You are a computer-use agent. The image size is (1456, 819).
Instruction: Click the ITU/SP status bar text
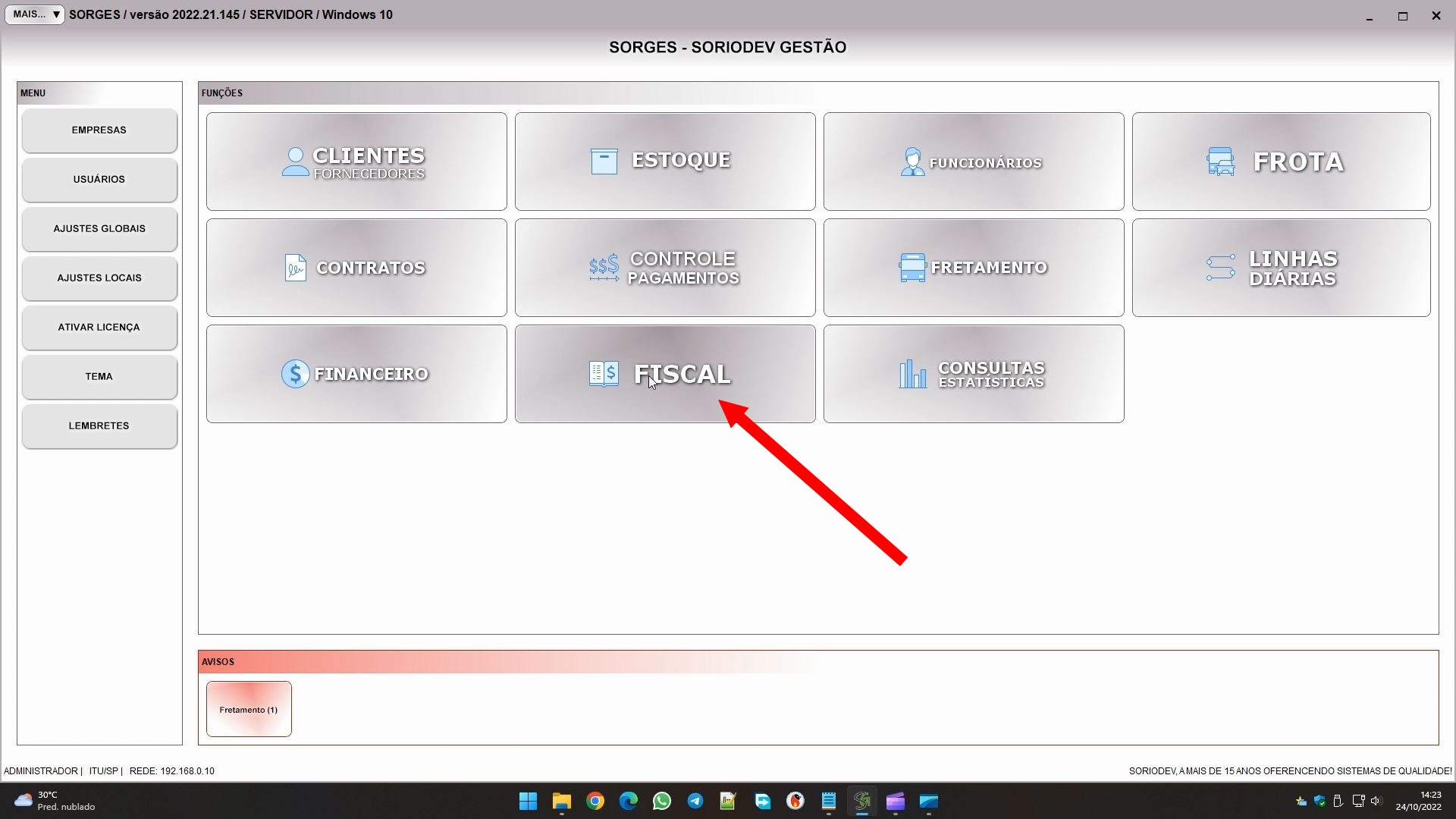coord(104,771)
